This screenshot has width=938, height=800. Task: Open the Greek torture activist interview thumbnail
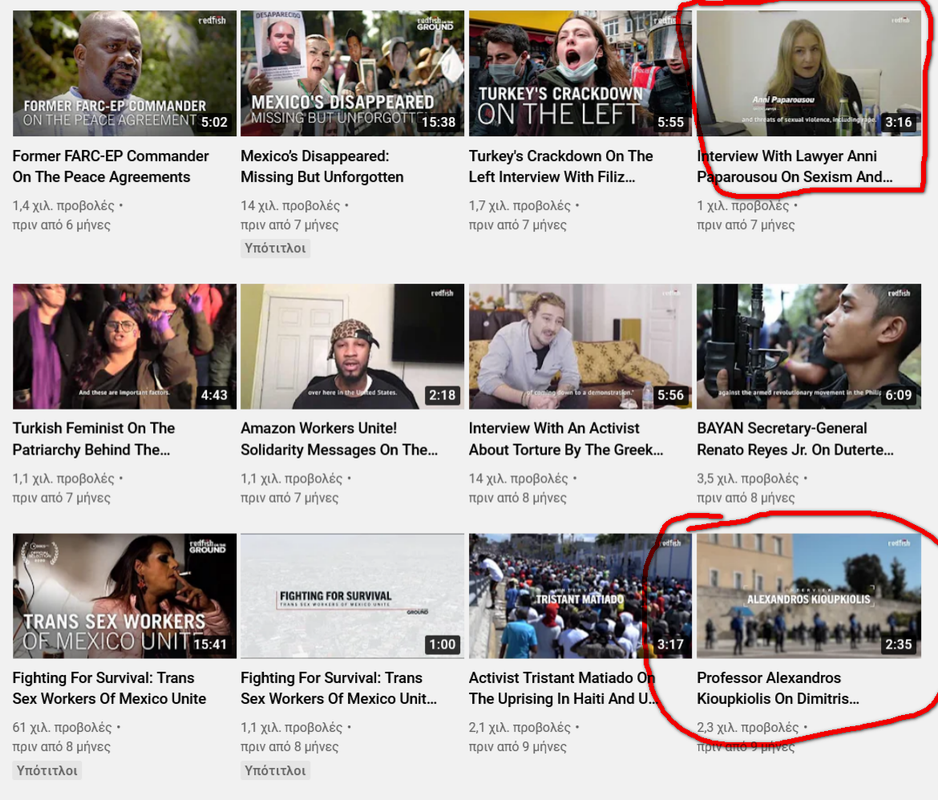click(580, 346)
